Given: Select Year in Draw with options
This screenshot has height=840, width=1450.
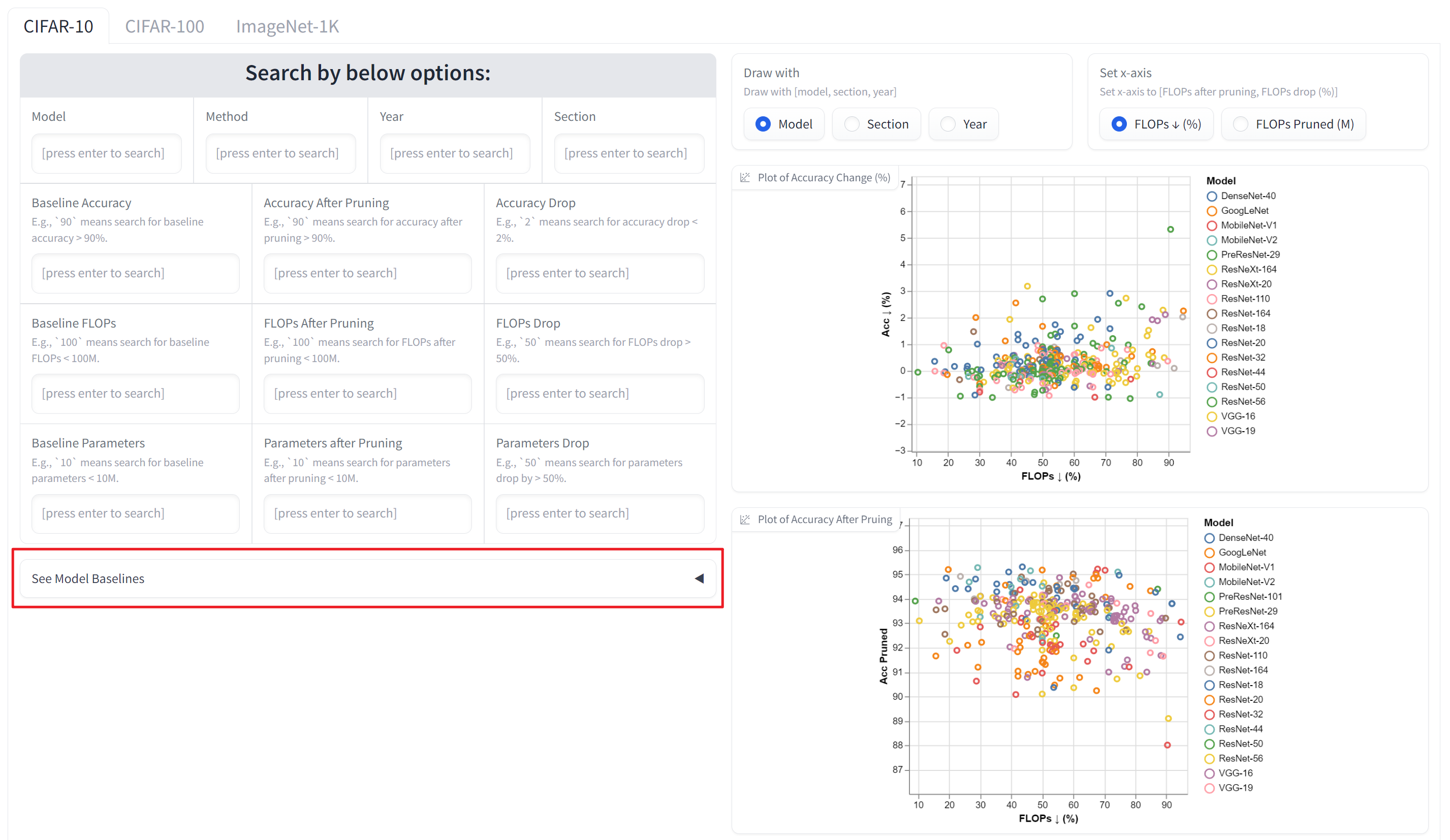Looking at the screenshot, I should 963,124.
